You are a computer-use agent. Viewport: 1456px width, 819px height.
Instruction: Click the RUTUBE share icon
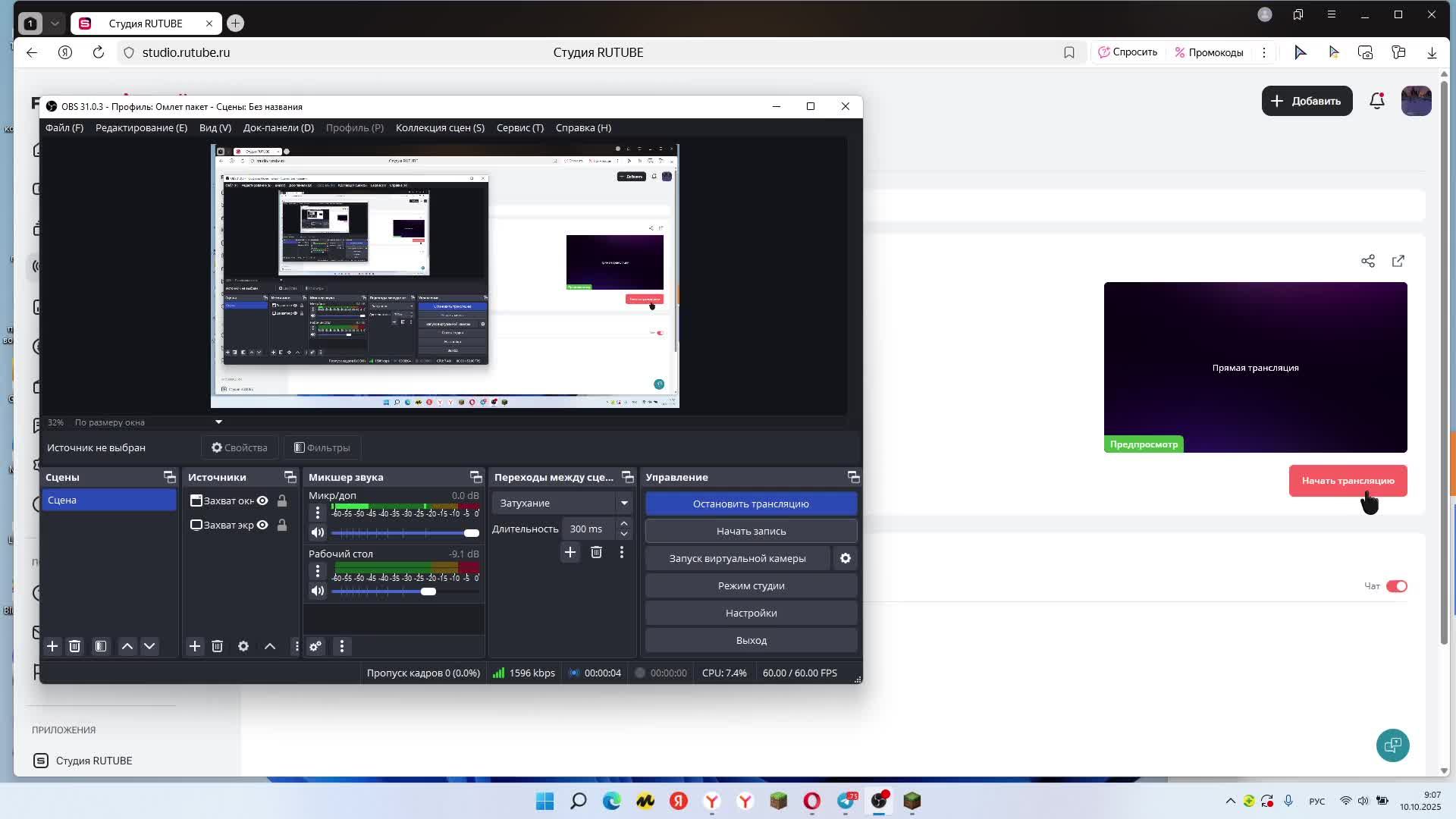coord(1367,261)
